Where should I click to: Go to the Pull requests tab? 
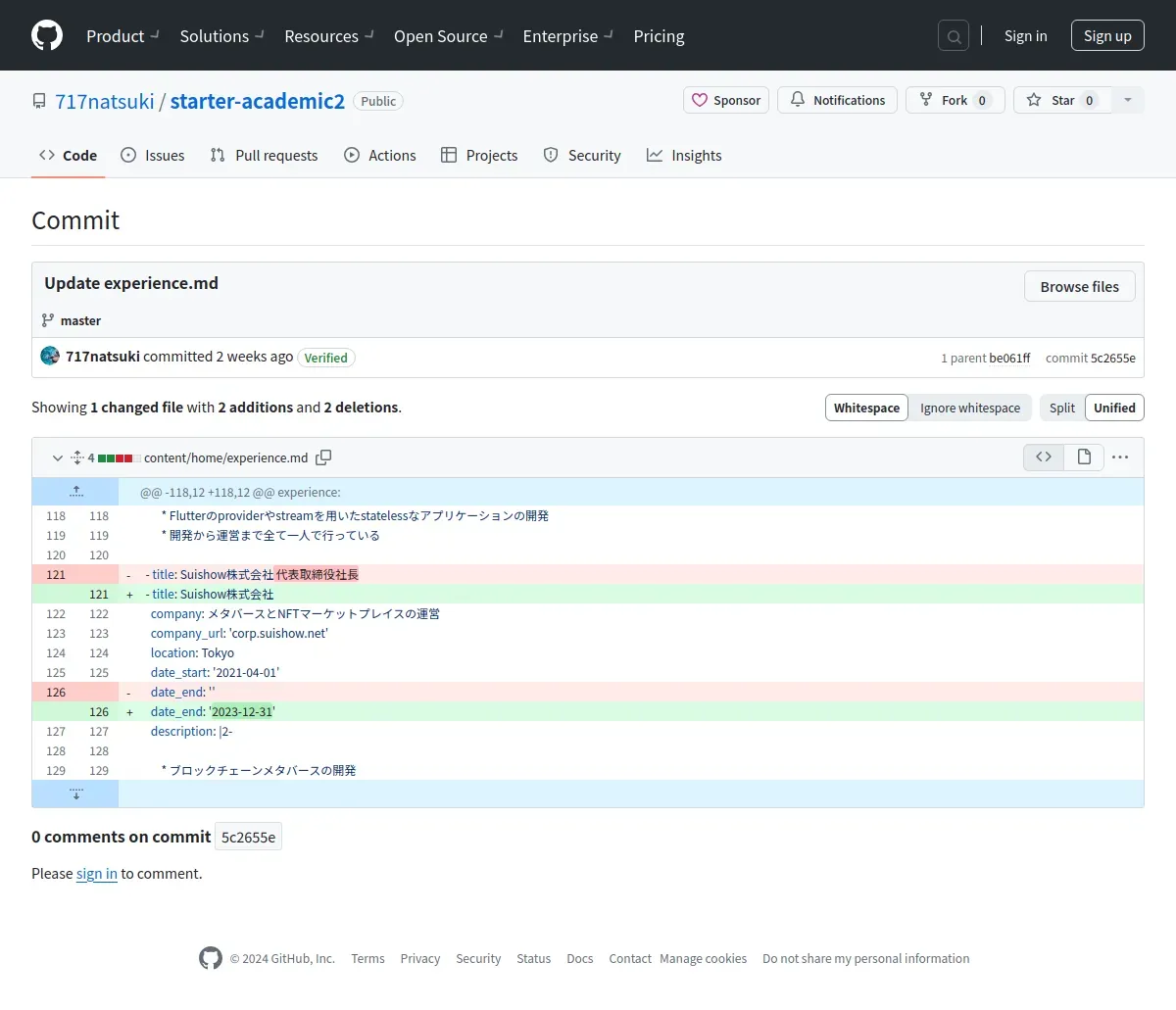click(265, 156)
